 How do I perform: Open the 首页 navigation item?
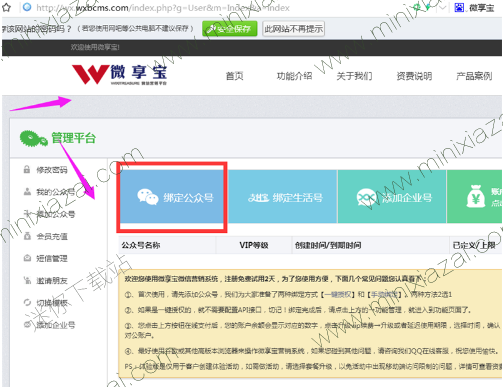pyautogui.click(x=235, y=76)
